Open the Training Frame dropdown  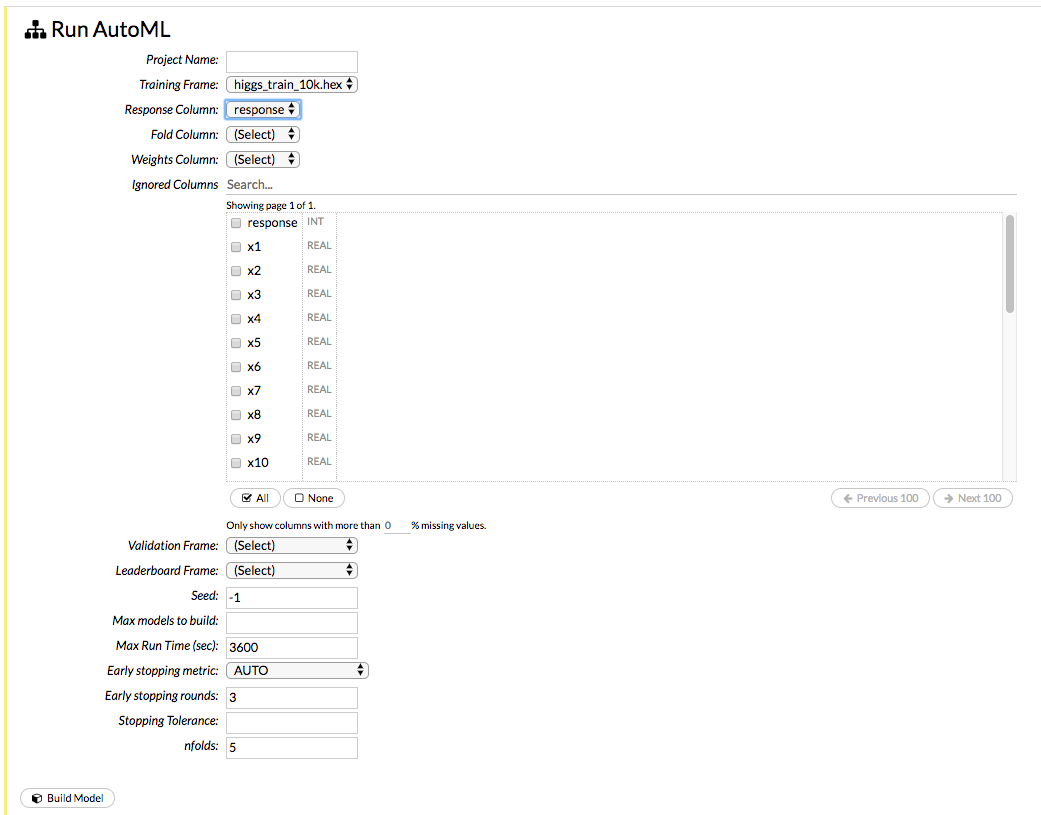(x=291, y=84)
